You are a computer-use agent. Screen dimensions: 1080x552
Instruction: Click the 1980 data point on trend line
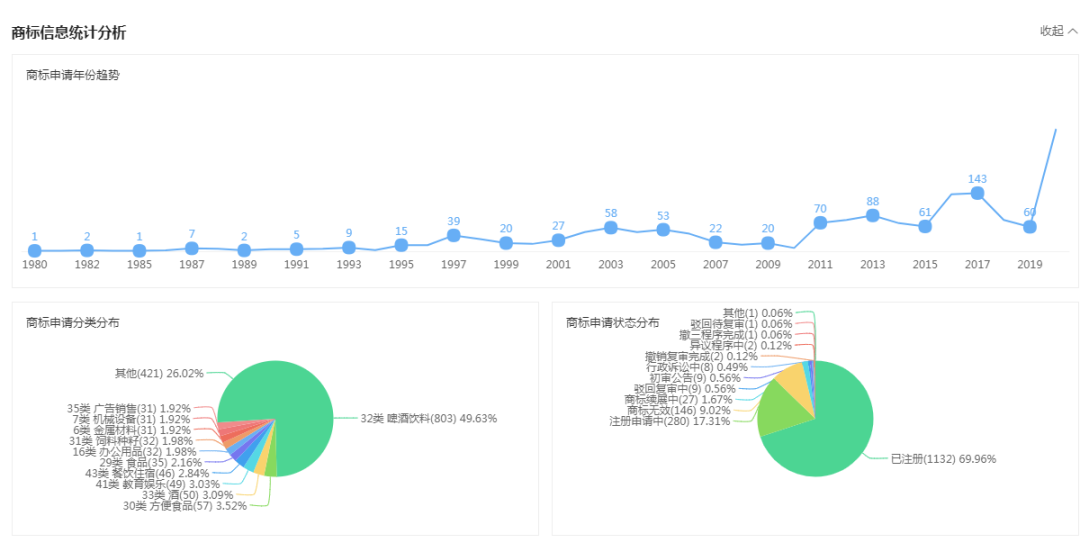(35, 251)
